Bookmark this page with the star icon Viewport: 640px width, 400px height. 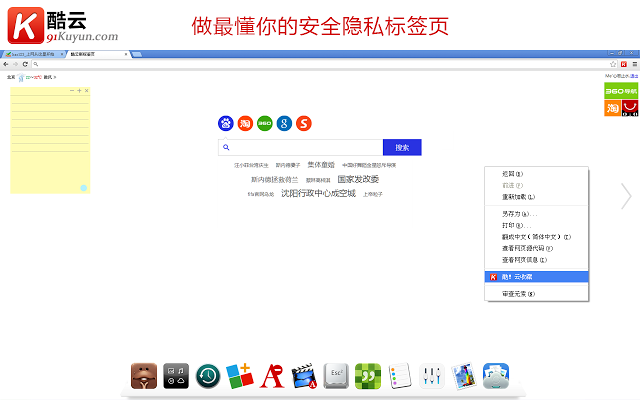613,64
